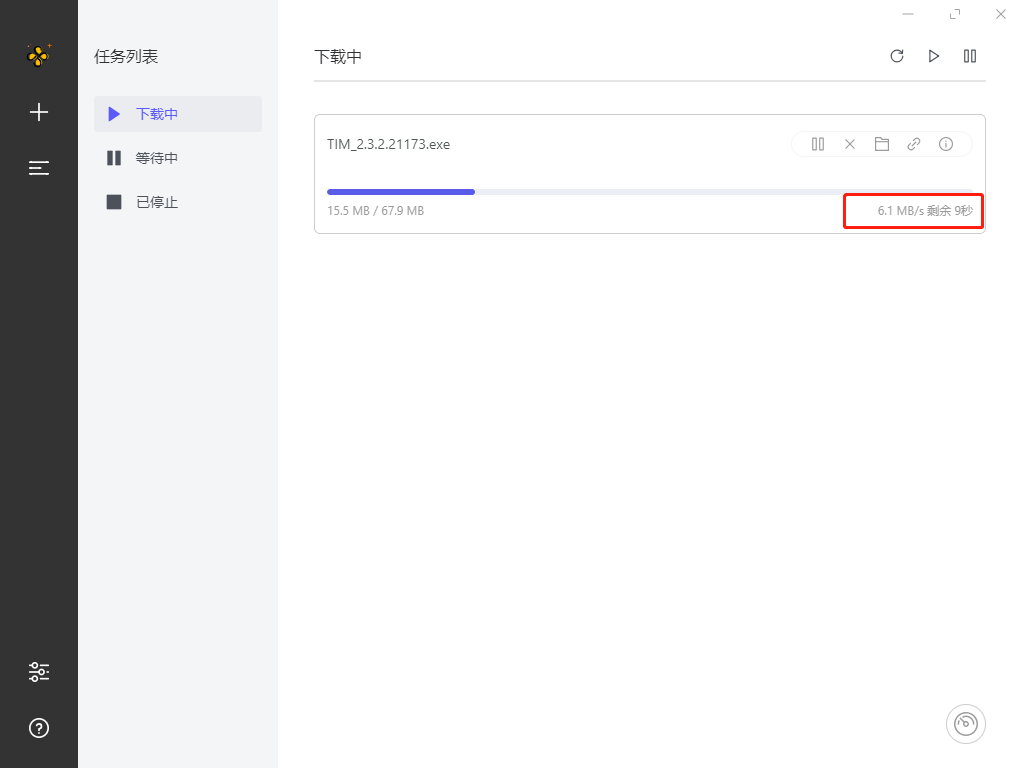The height and width of the screenshot is (768, 1022).
Task: Click the 6.1 MB/s 剩余 9秒 speed text
Action: coord(925,211)
